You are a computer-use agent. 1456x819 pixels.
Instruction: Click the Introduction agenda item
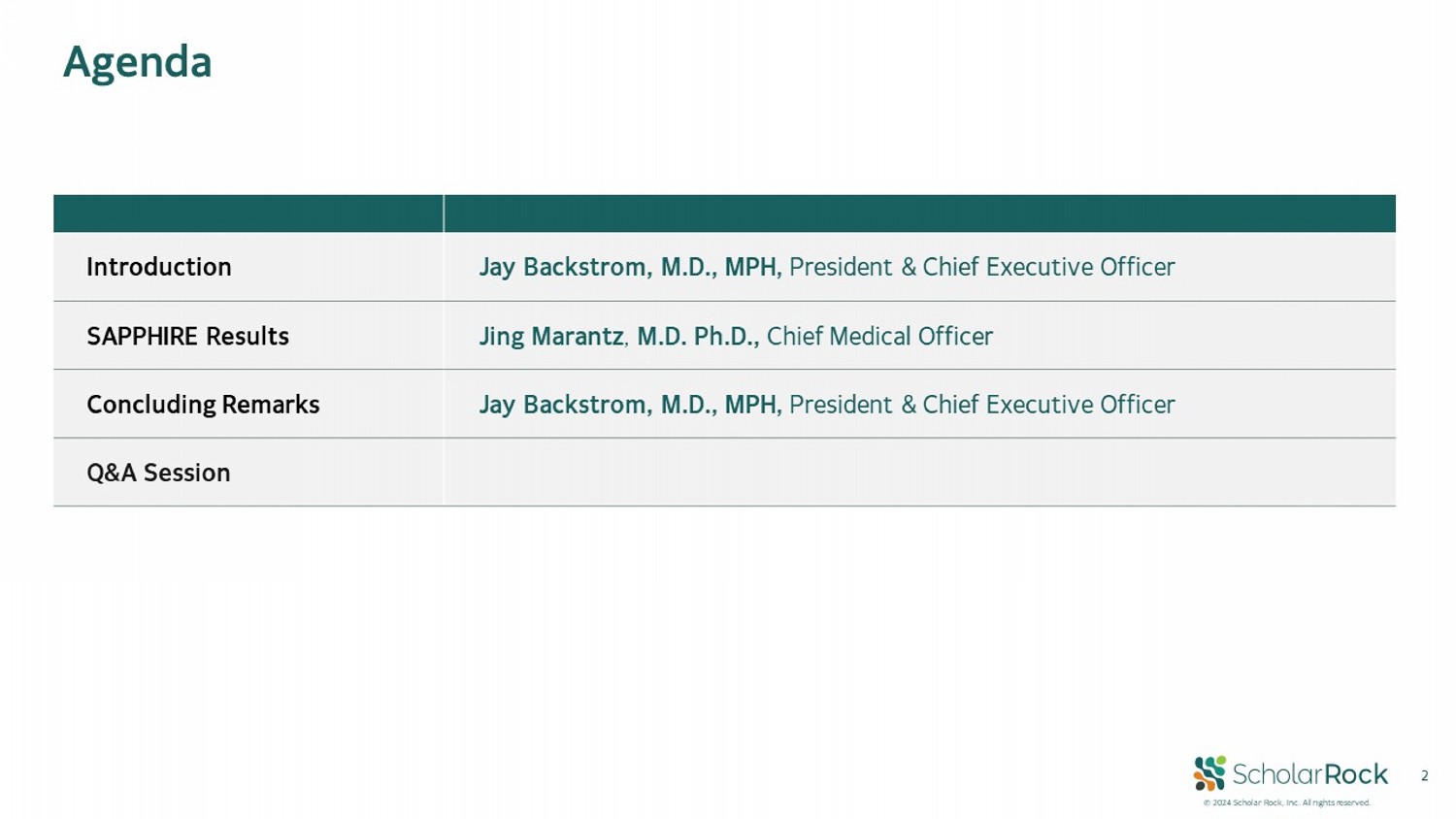click(x=159, y=267)
